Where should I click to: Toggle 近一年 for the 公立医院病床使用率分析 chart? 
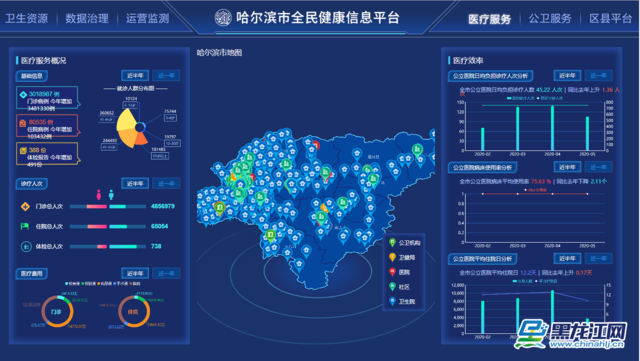[598, 167]
